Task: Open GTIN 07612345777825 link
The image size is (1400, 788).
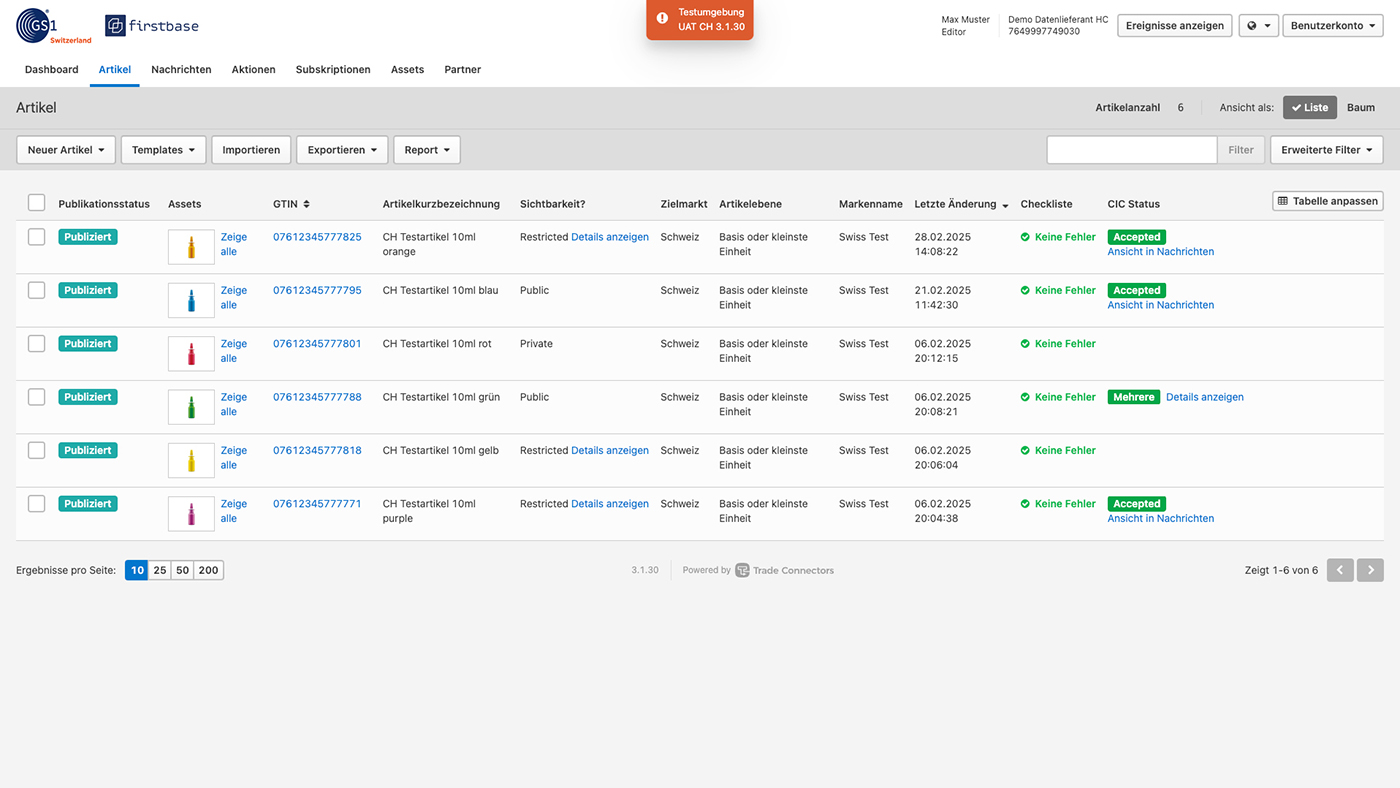Action: coord(317,237)
